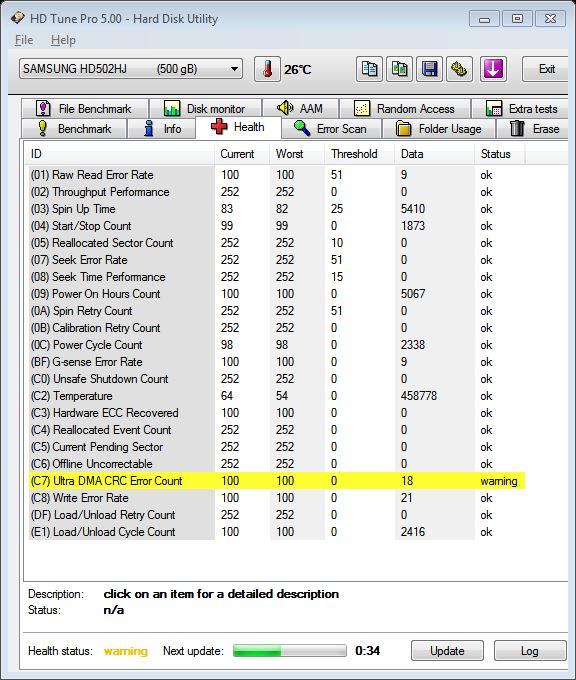The image size is (576, 680).
Task: Click the Log button
Action: point(530,651)
